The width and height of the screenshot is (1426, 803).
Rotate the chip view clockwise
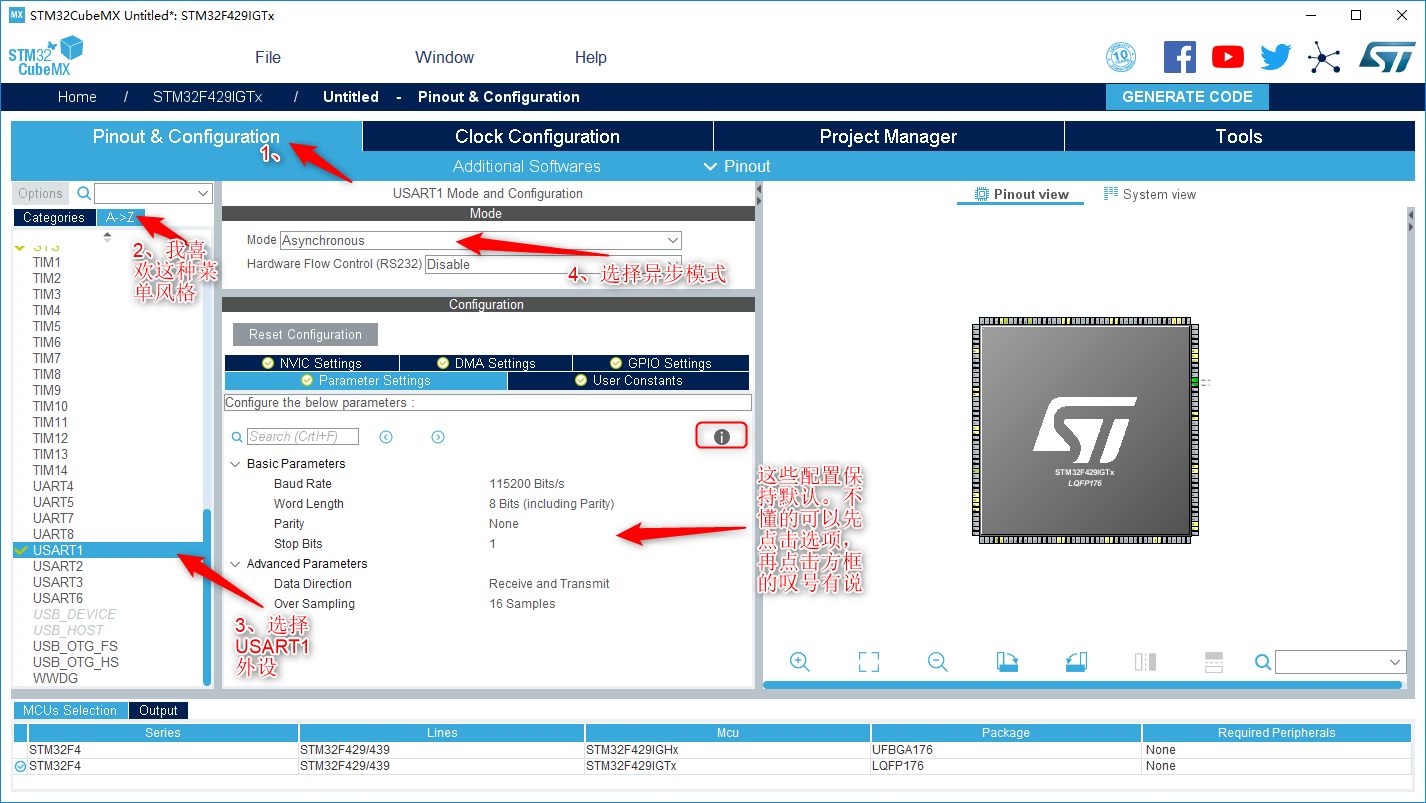click(x=1006, y=662)
